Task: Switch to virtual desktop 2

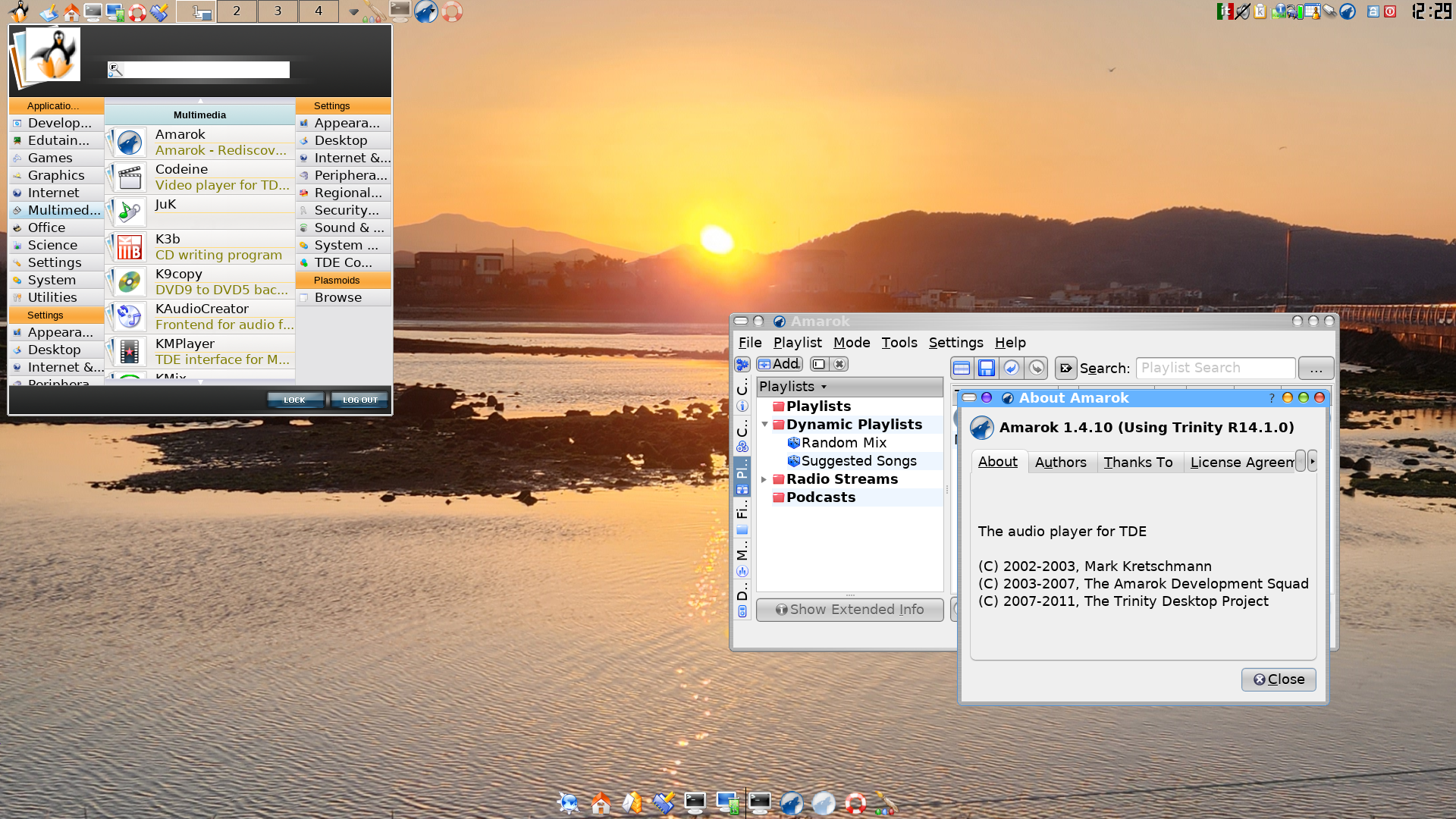Action: pos(237,11)
